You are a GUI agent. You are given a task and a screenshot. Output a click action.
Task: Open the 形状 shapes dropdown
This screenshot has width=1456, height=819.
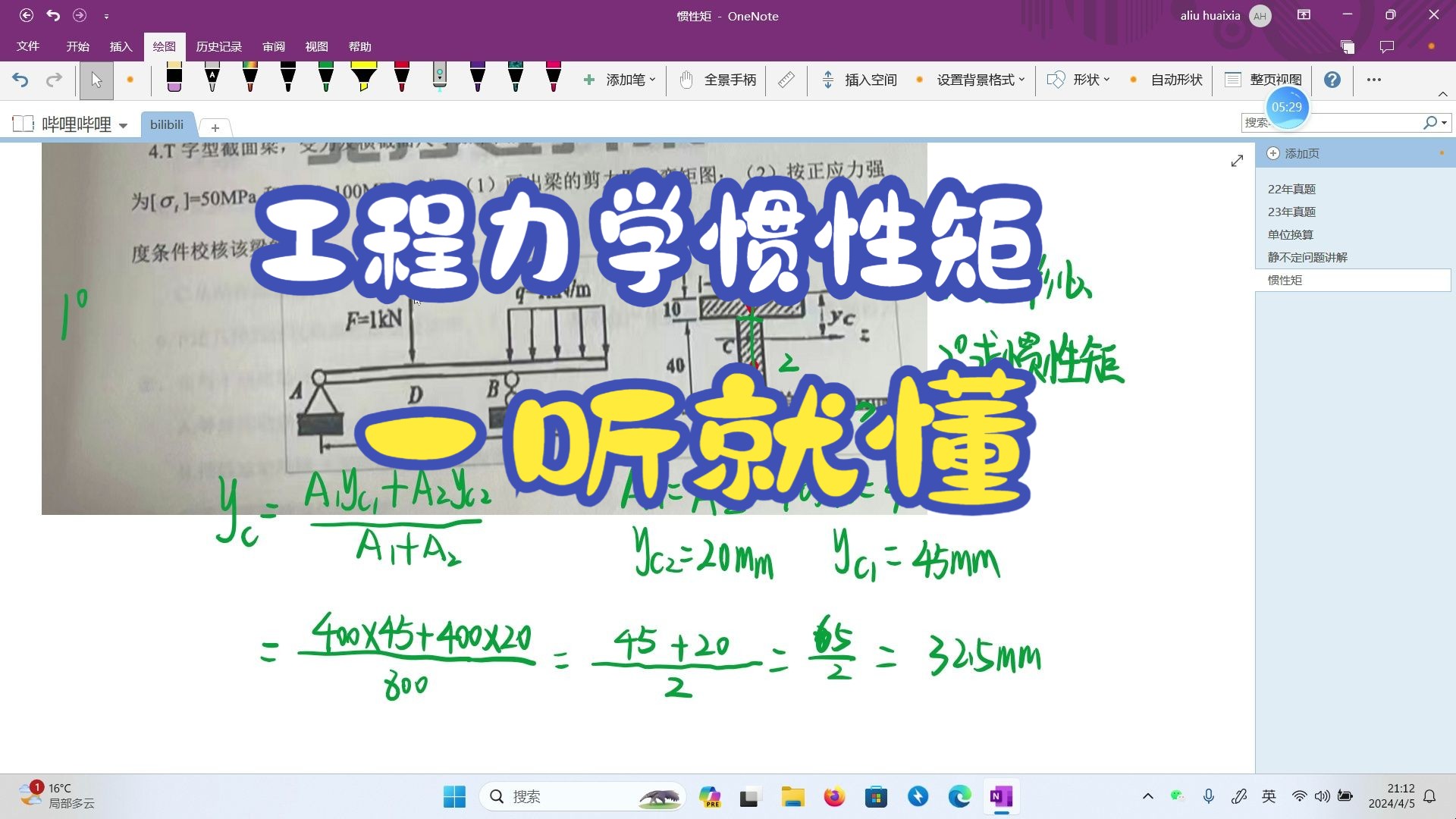pos(1078,80)
